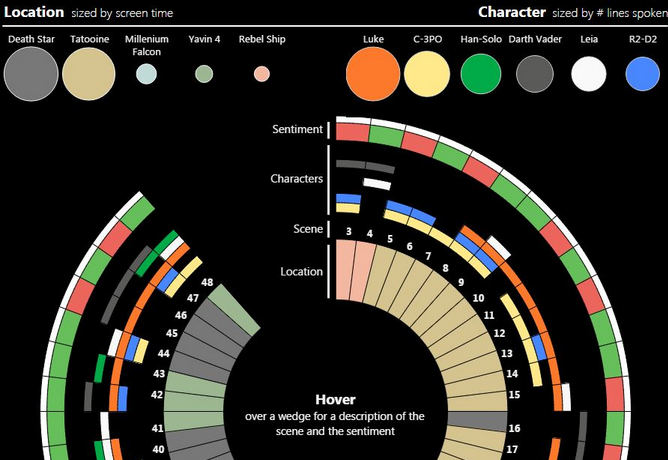Click the Darth Vader gray circle
The height and width of the screenshot is (460, 668).
536,74
